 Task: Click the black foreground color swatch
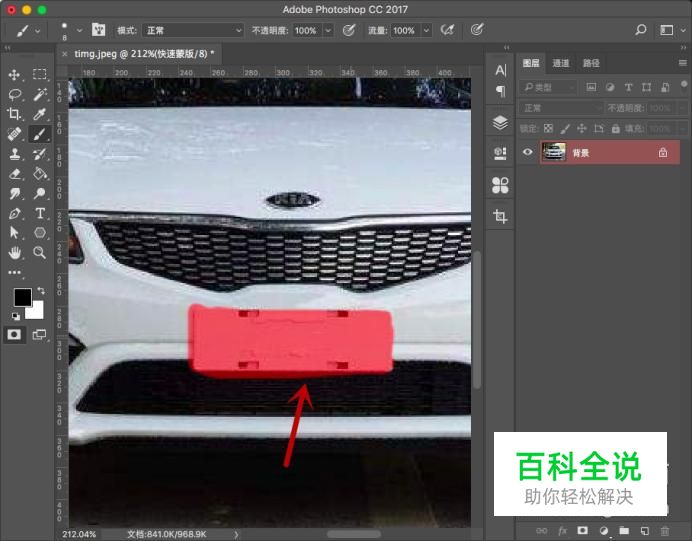click(x=22, y=297)
